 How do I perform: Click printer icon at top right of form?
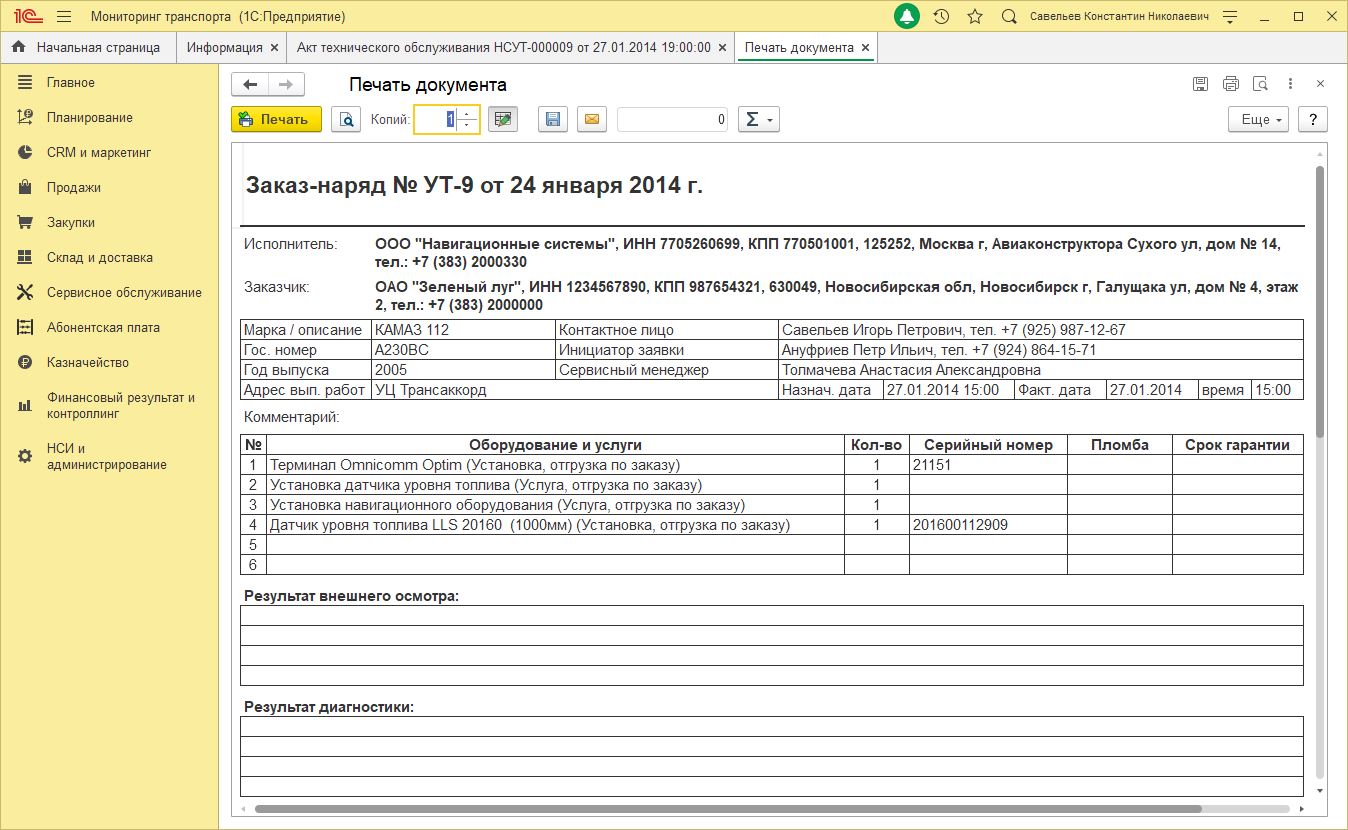(1231, 85)
